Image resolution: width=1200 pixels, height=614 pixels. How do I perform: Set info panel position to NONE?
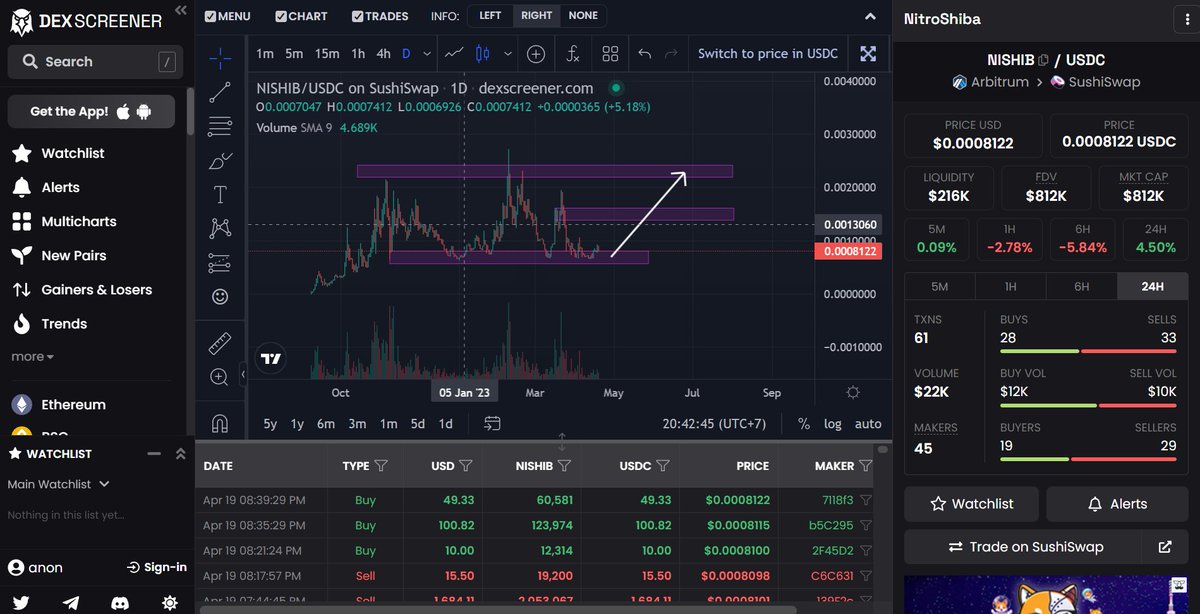583,16
